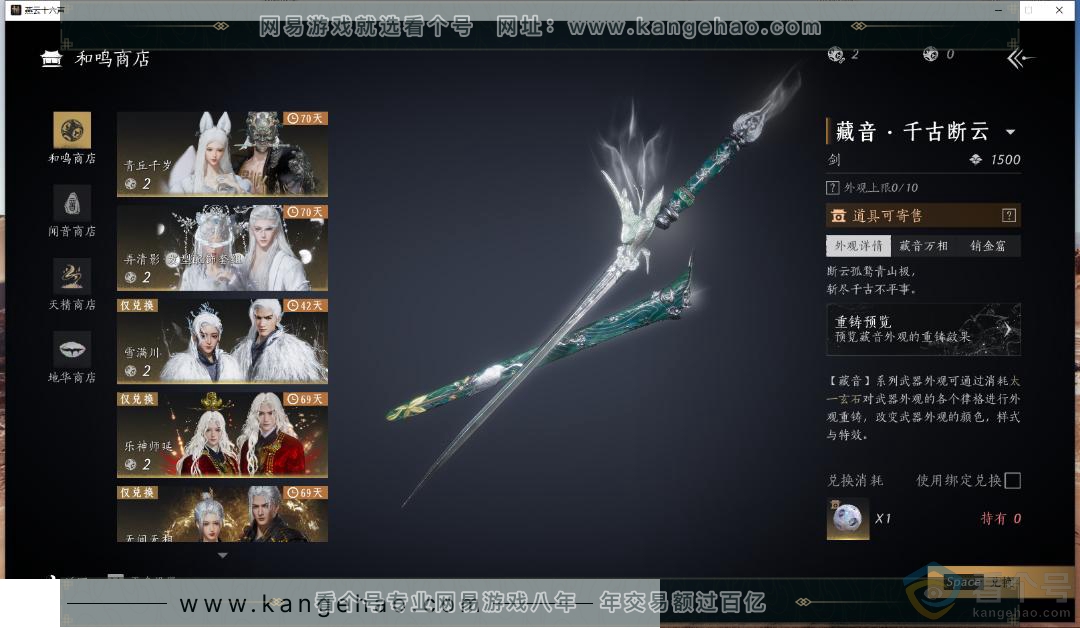
Task: Click the 42天 timer on 雪满川 card
Action: coord(305,306)
